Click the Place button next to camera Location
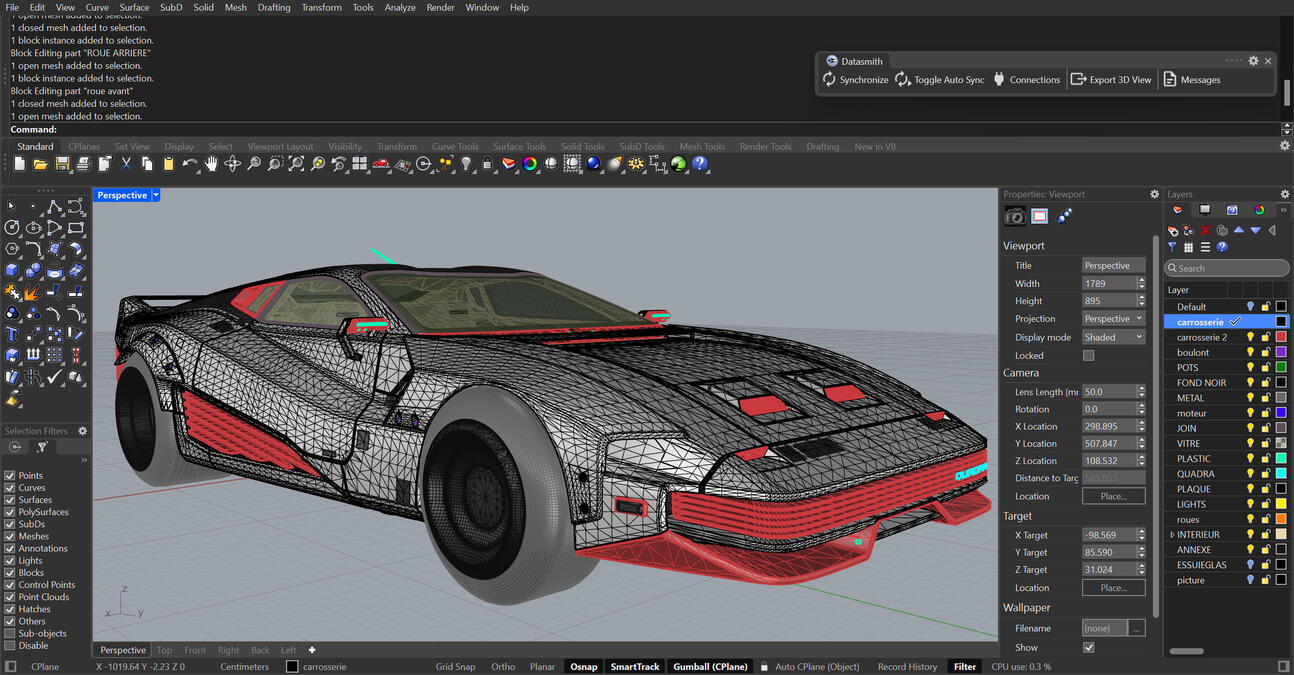Viewport: 1294px width, 675px height. [x=1113, y=495]
